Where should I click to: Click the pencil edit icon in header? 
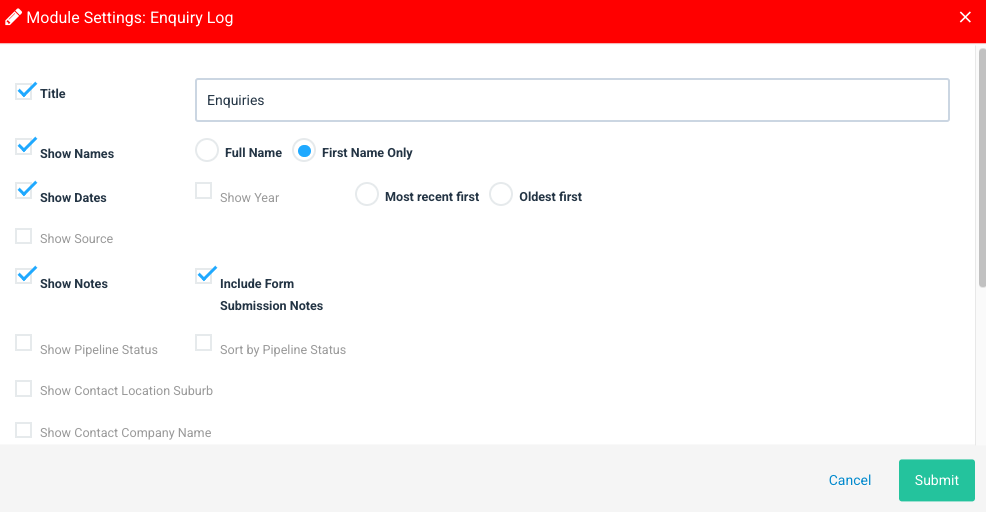pyautogui.click(x=13, y=18)
